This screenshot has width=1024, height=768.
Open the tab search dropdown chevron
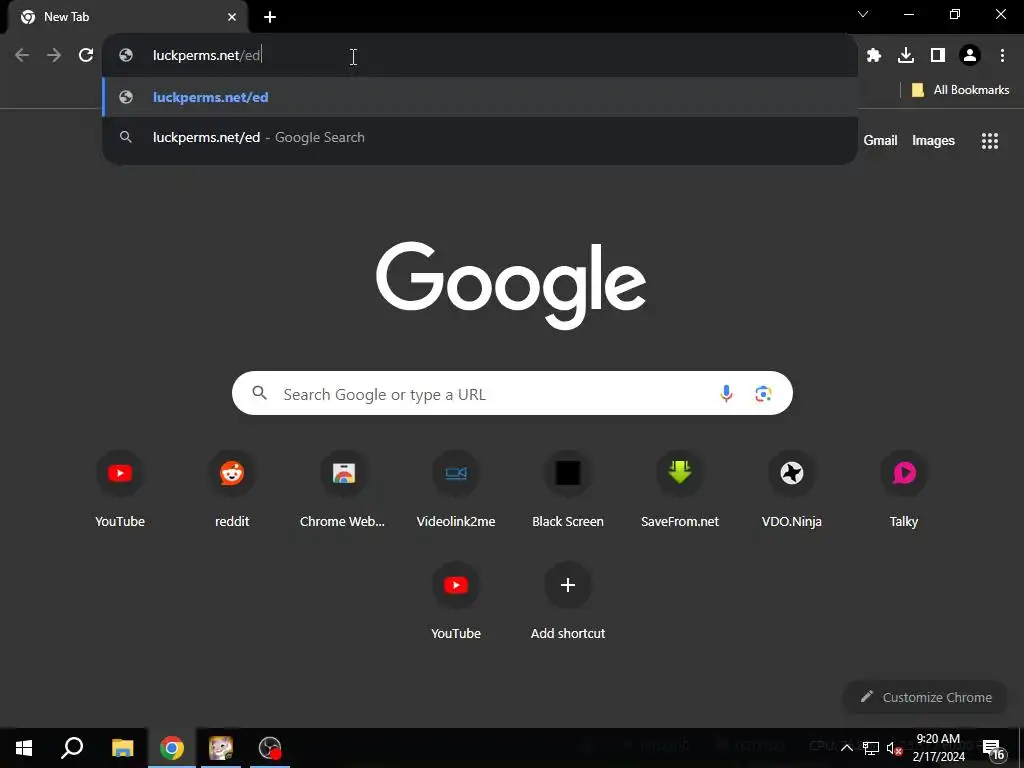(x=863, y=14)
